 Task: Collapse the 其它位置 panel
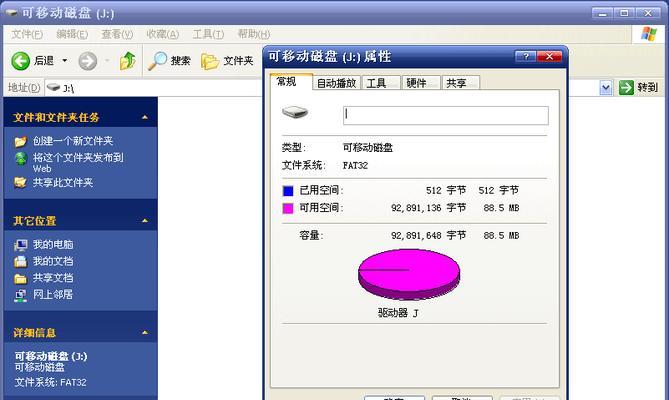coord(145,220)
